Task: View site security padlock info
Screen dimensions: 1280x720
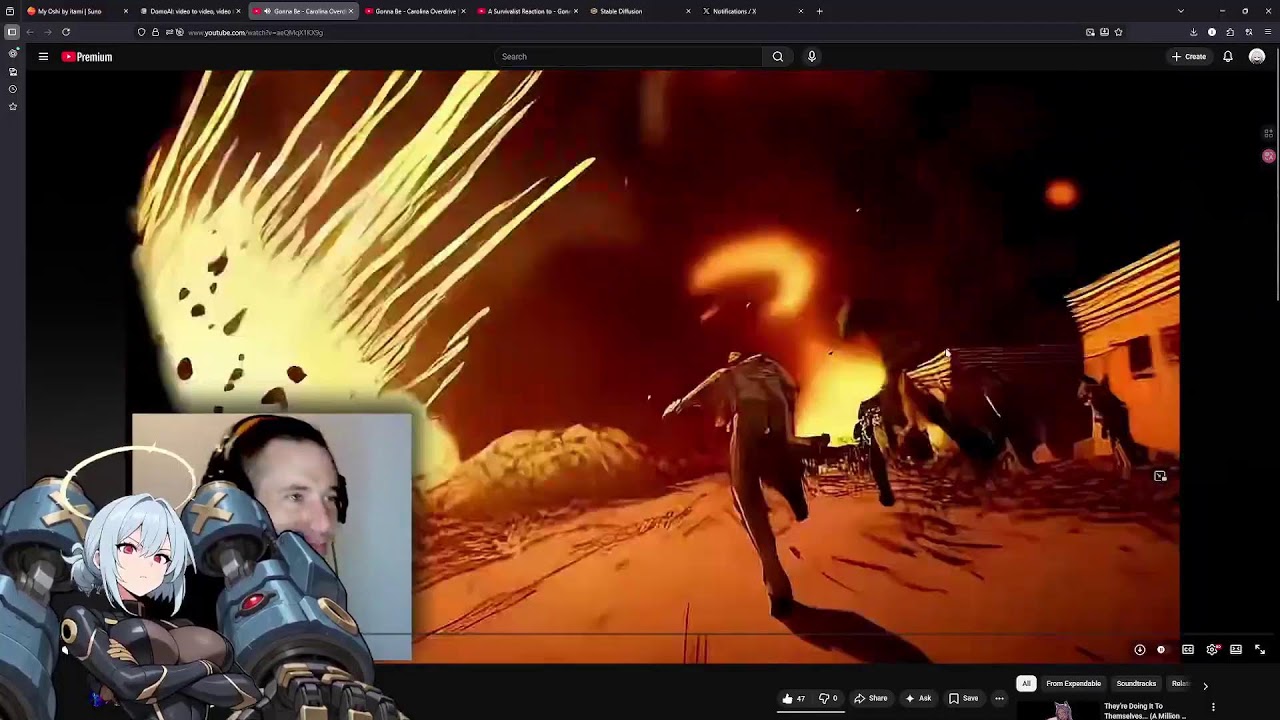Action: [x=155, y=32]
